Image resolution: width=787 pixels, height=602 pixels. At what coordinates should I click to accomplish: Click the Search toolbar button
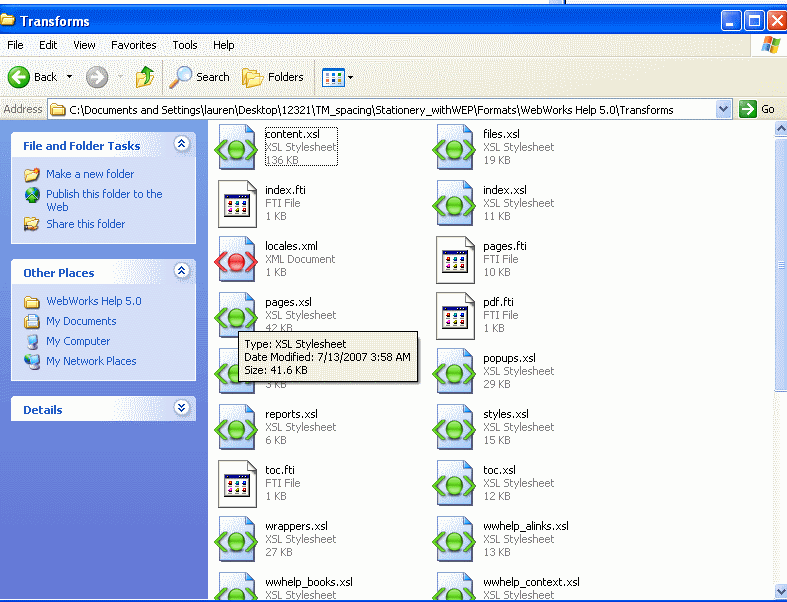pos(200,77)
